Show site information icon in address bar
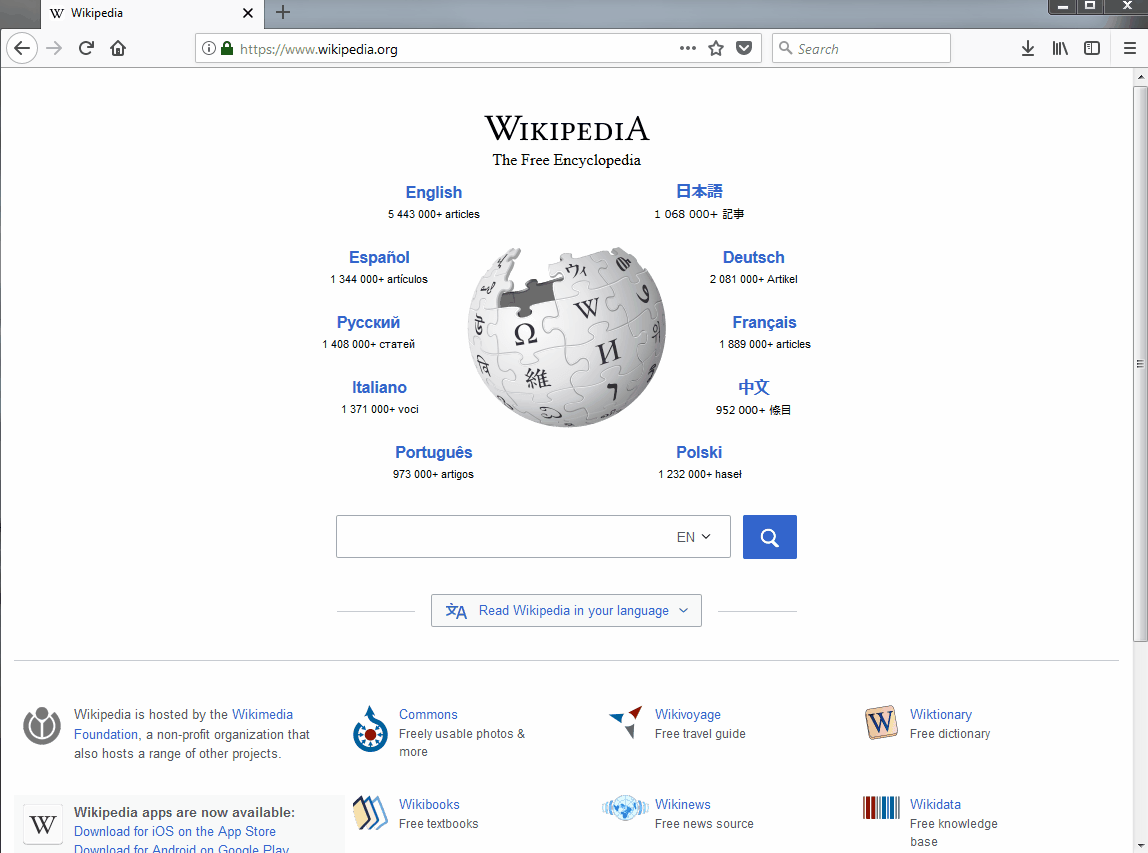 tap(209, 48)
